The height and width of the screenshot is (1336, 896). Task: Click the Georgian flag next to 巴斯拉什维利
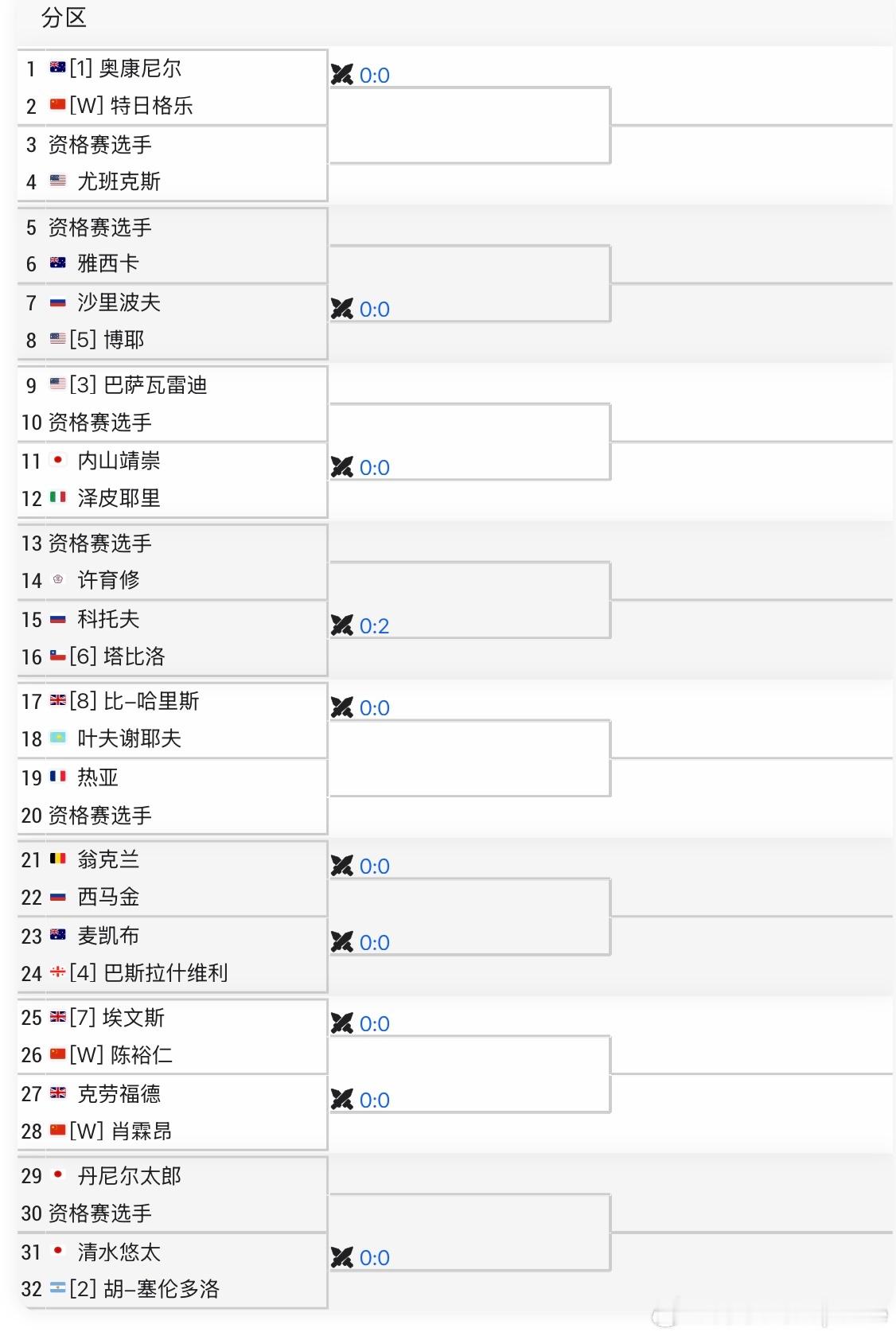[x=57, y=972]
